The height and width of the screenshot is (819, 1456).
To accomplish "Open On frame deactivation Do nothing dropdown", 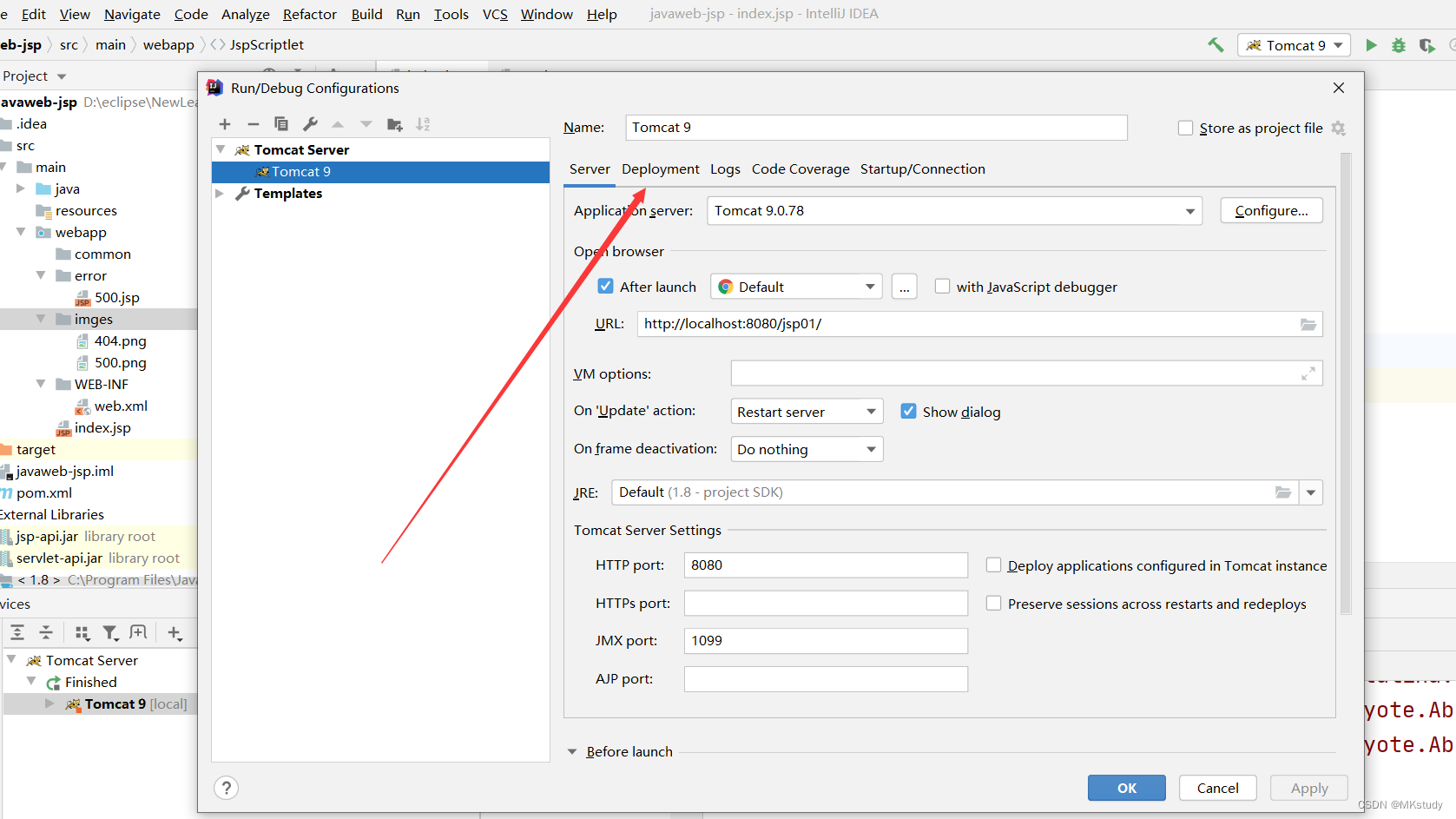I will coord(807,449).
